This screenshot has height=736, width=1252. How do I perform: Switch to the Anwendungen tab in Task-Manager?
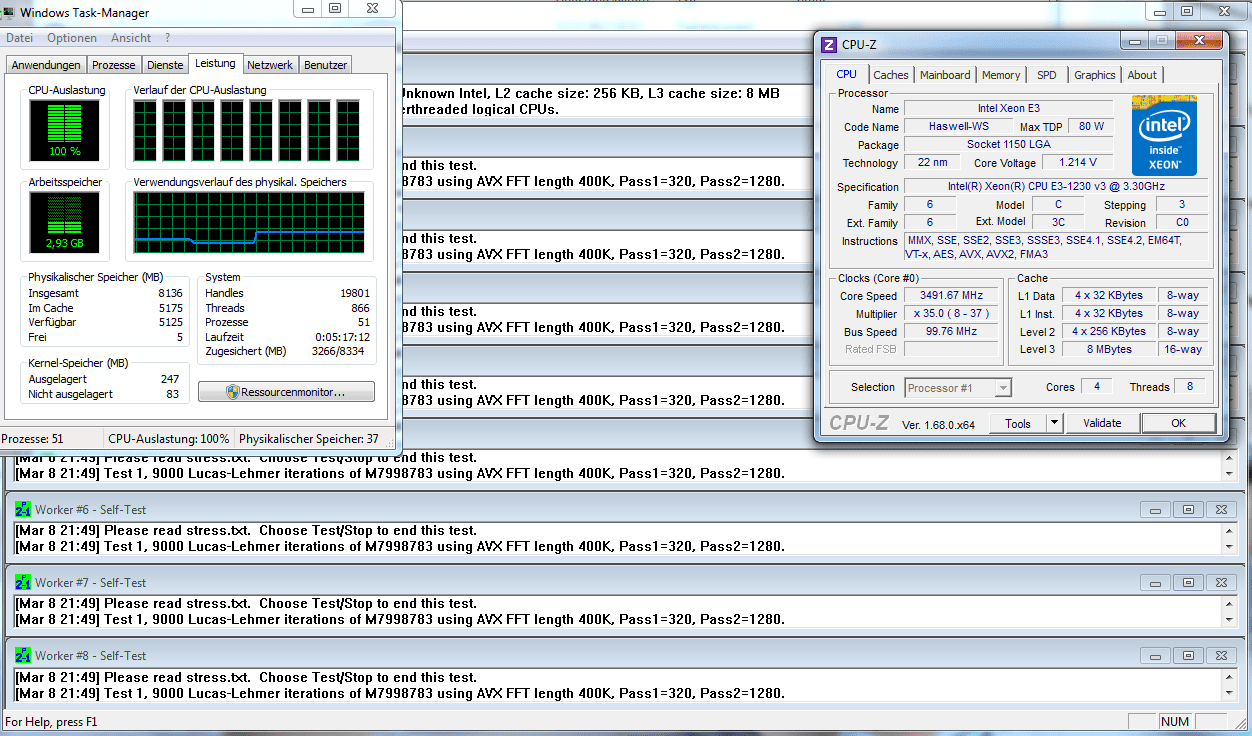tap(46, 65)
